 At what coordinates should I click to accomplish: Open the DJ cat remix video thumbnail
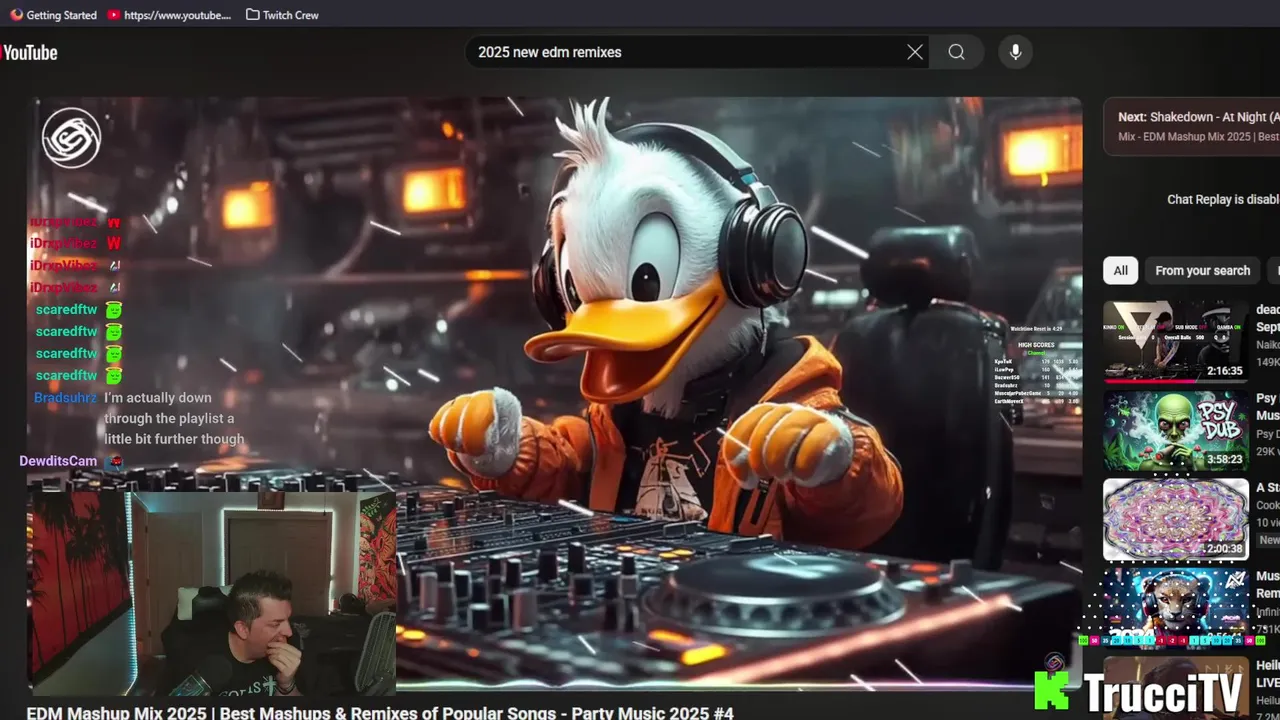[1176, 608]
